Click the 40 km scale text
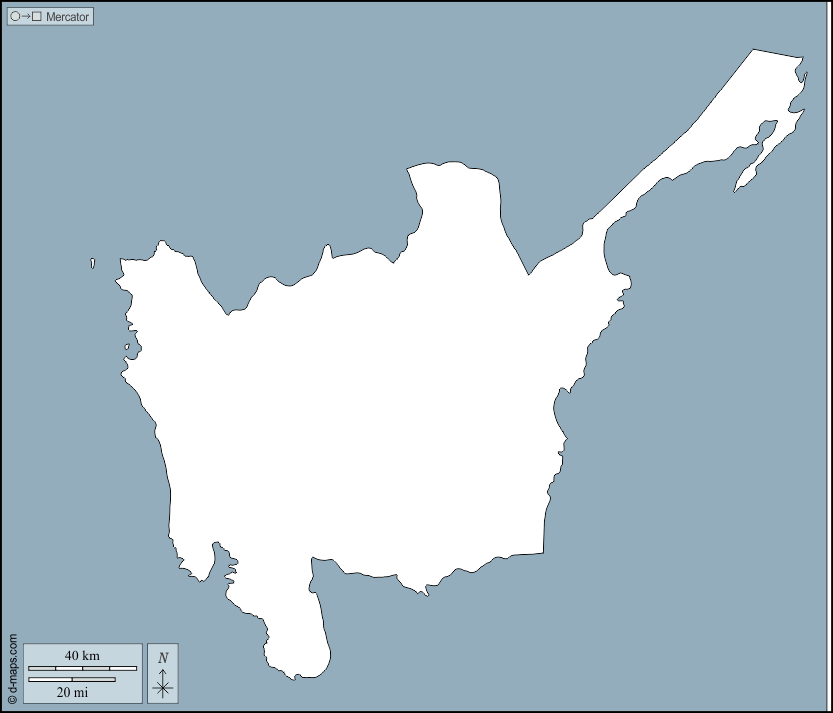Viewport: 833px width, 713px height. point(82,655)
